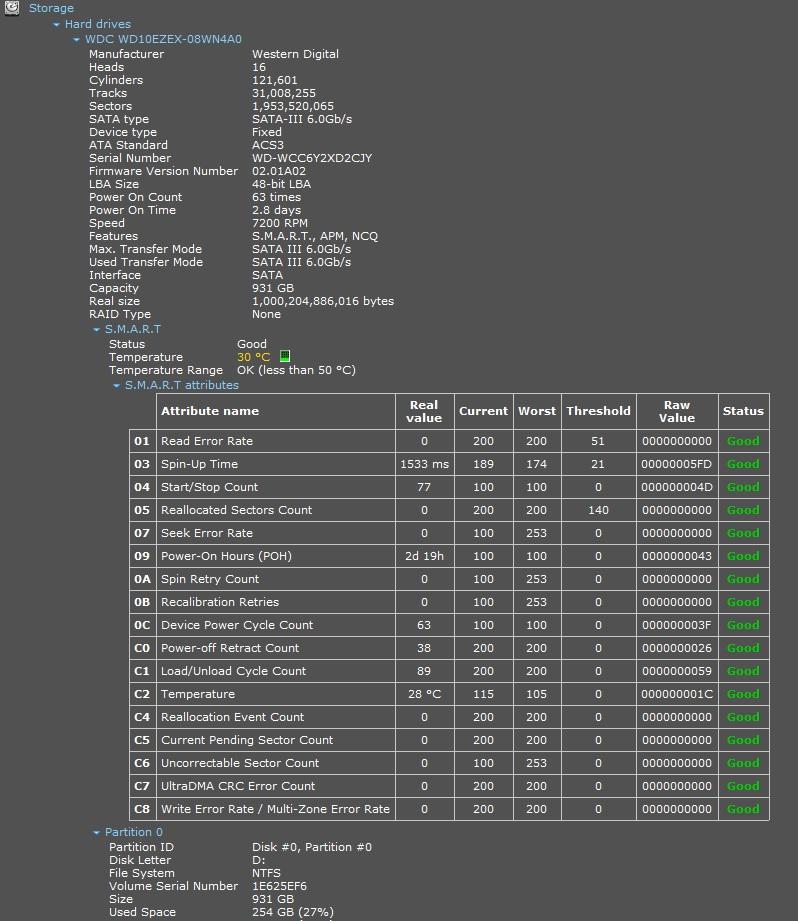The height and width of the screenshot is (921, 798).
Task: Click the 7200 RPM speed value
Action: coord(280,223)
